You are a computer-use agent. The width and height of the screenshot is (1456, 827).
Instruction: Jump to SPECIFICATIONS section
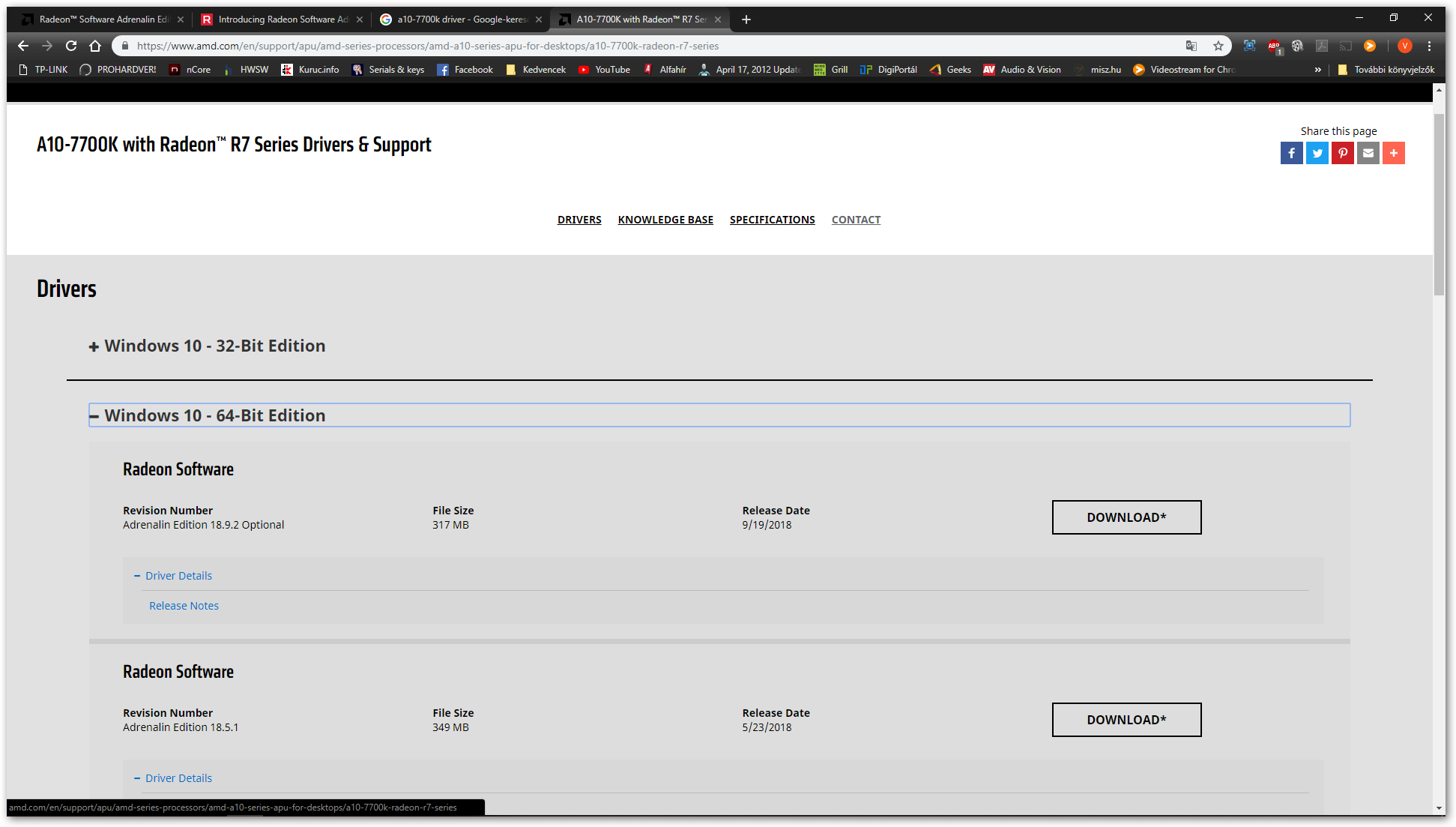point(772,220)
